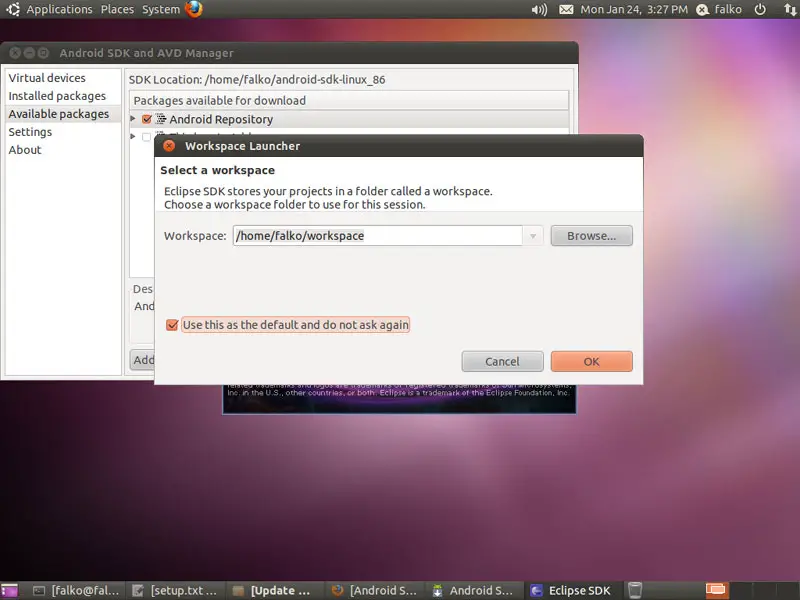Screen dimensions: 800x600
Task: Open the volume control in the top panel
Action: click(x=539, y=9)
